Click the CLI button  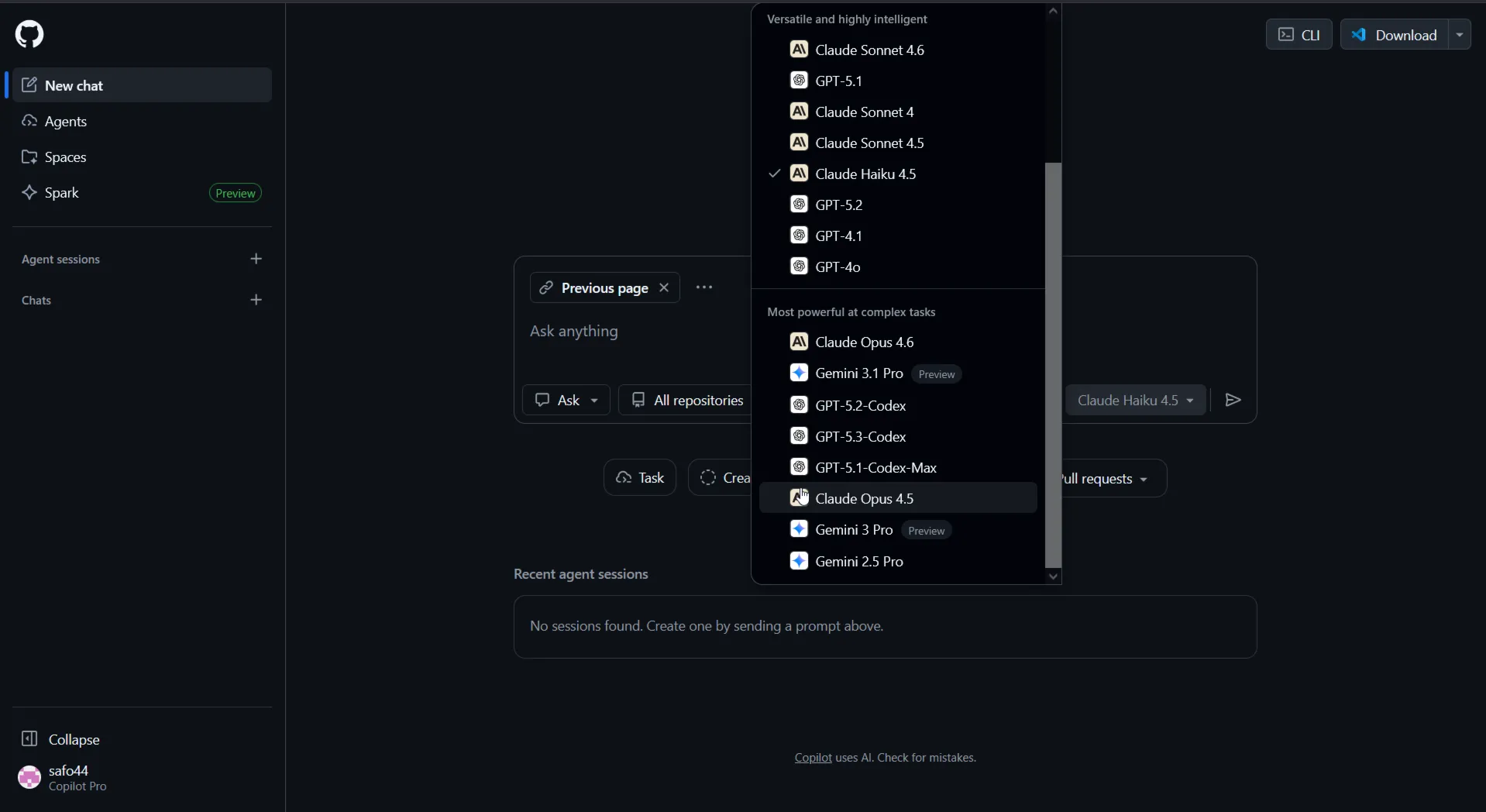pos(1299,35)
